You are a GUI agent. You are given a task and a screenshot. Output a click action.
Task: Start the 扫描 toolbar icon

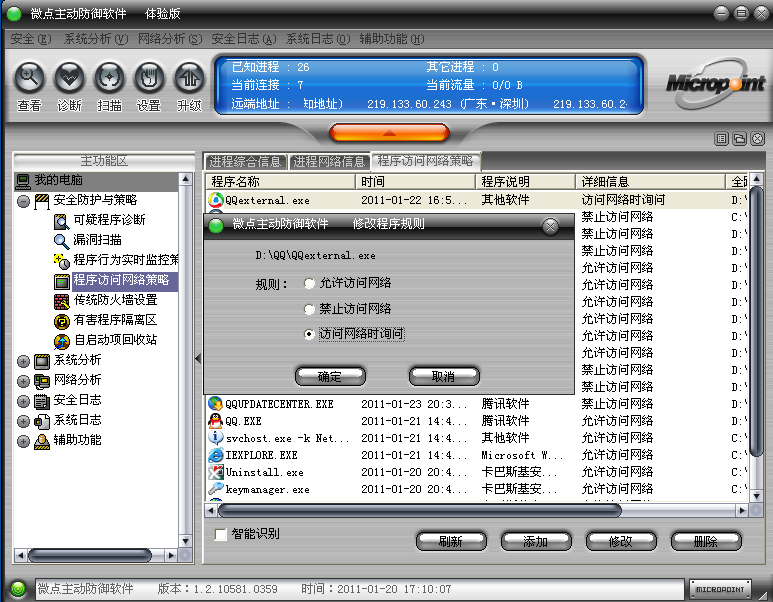(x=109, y=78)
